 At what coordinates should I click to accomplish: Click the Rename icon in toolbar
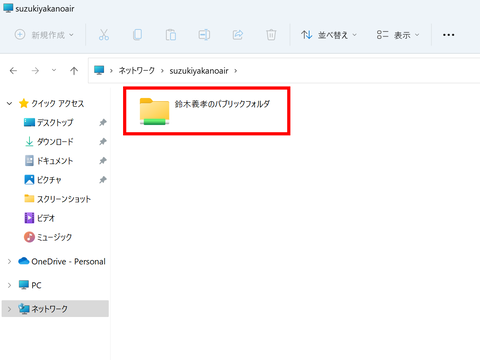point(204,35)
